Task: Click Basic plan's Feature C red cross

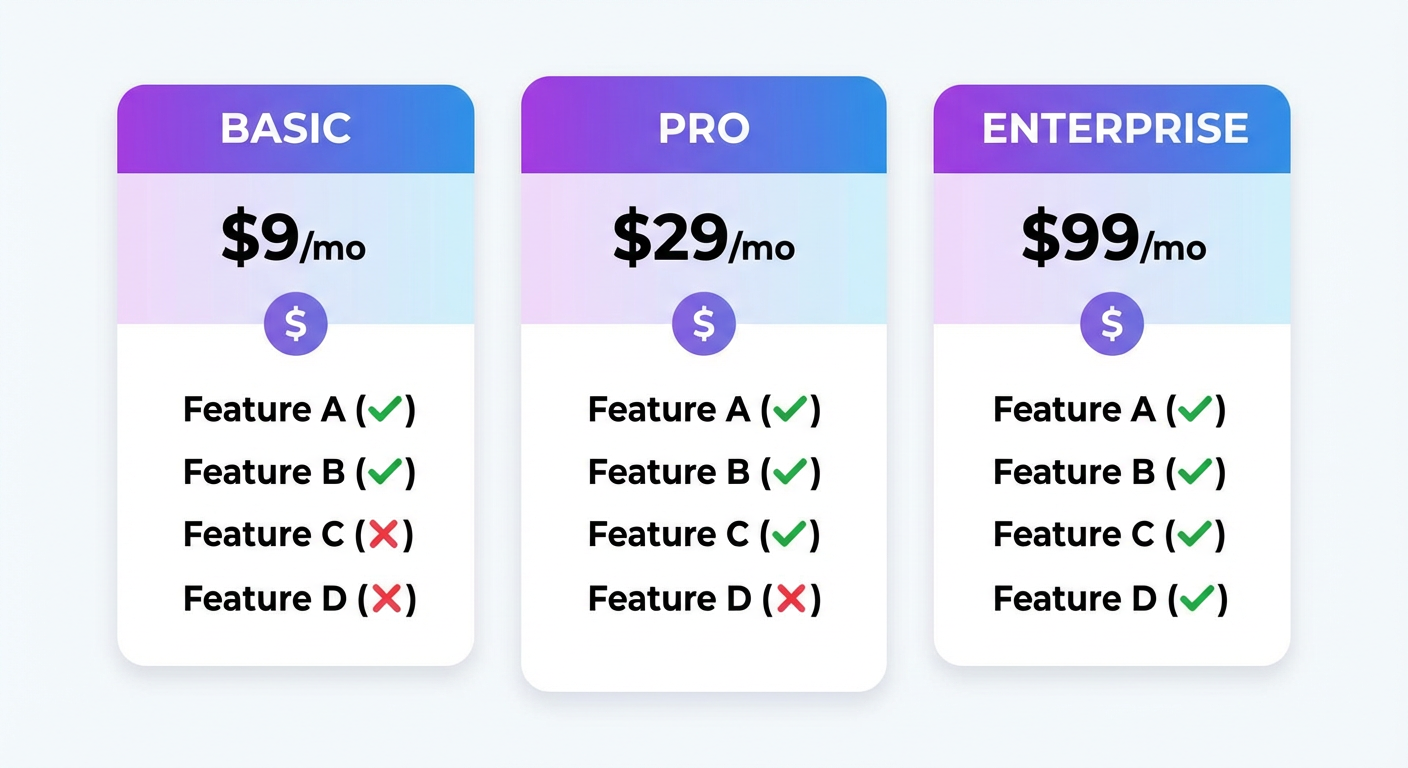Action: (x=384, y=535)
